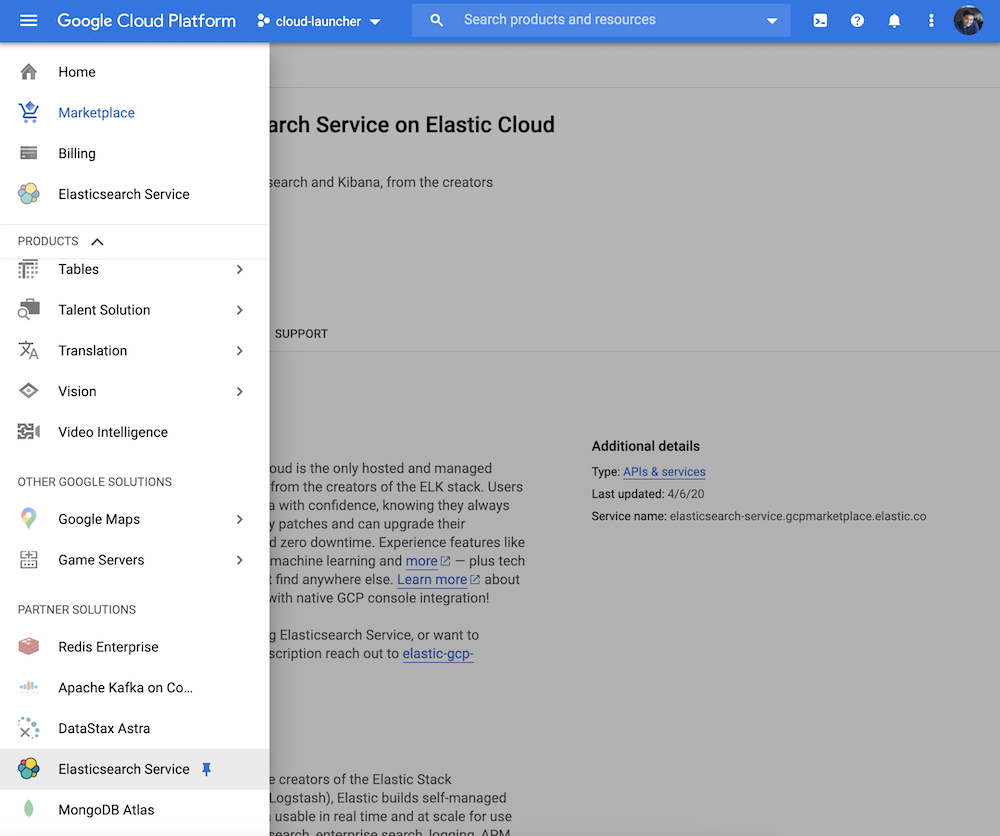This screenshot has height=836, width=1000.
Task: Select Video Intelligence menu item
Action: [135, 432]
